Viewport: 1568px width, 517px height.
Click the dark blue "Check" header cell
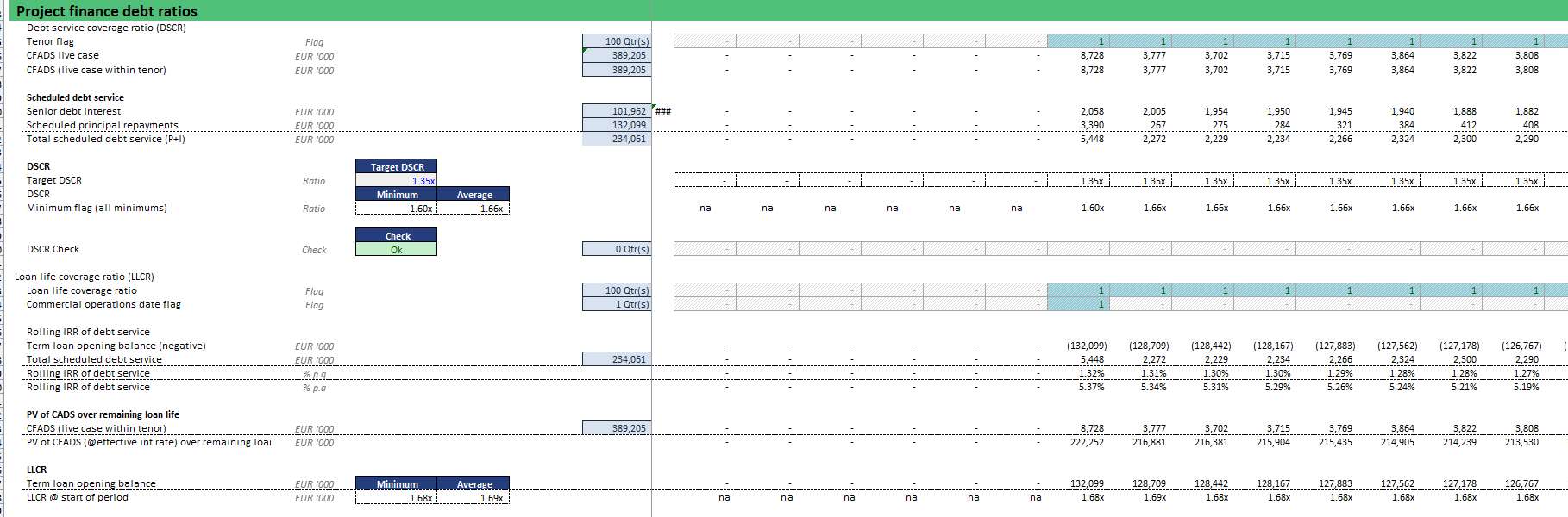(x=397, y=236)
